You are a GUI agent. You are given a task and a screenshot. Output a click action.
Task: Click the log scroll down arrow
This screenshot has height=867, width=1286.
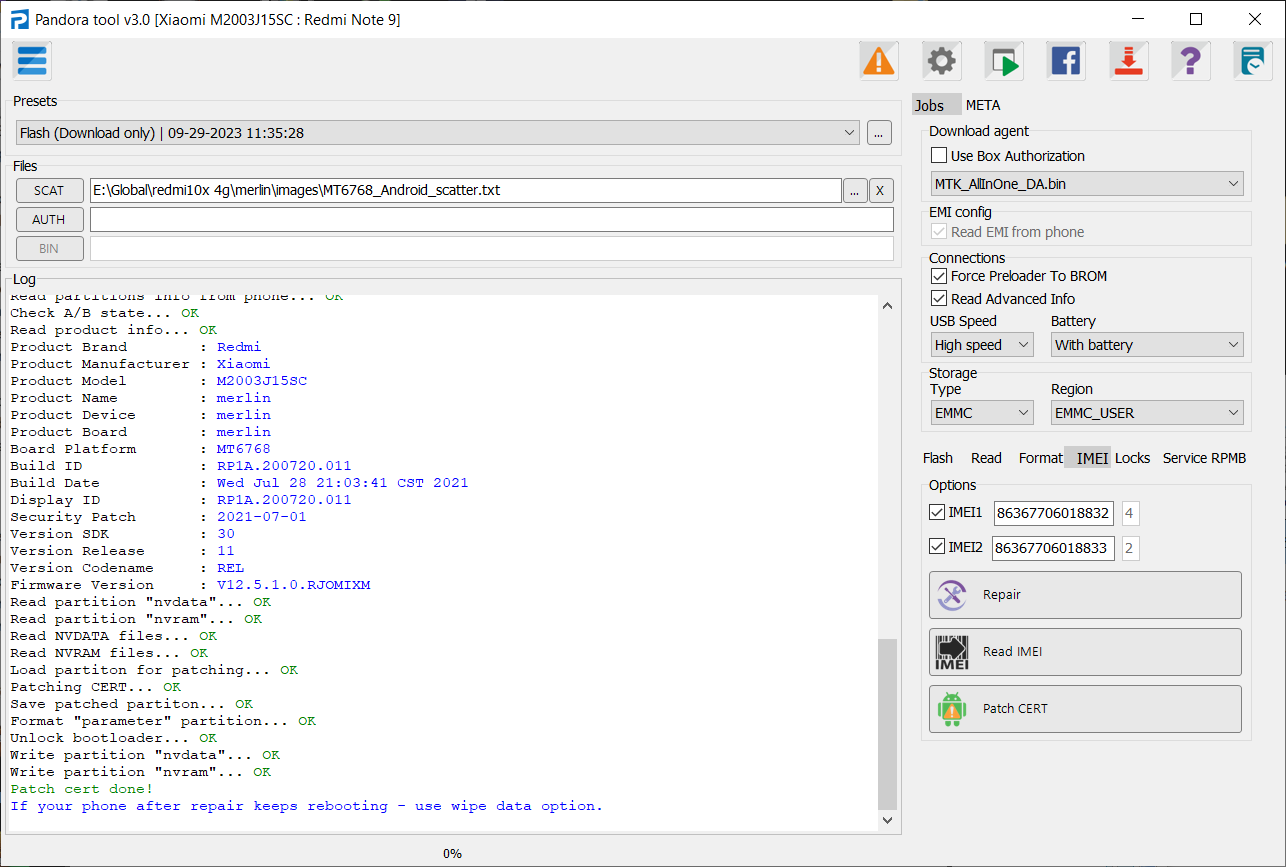click(x=887, y=820)
